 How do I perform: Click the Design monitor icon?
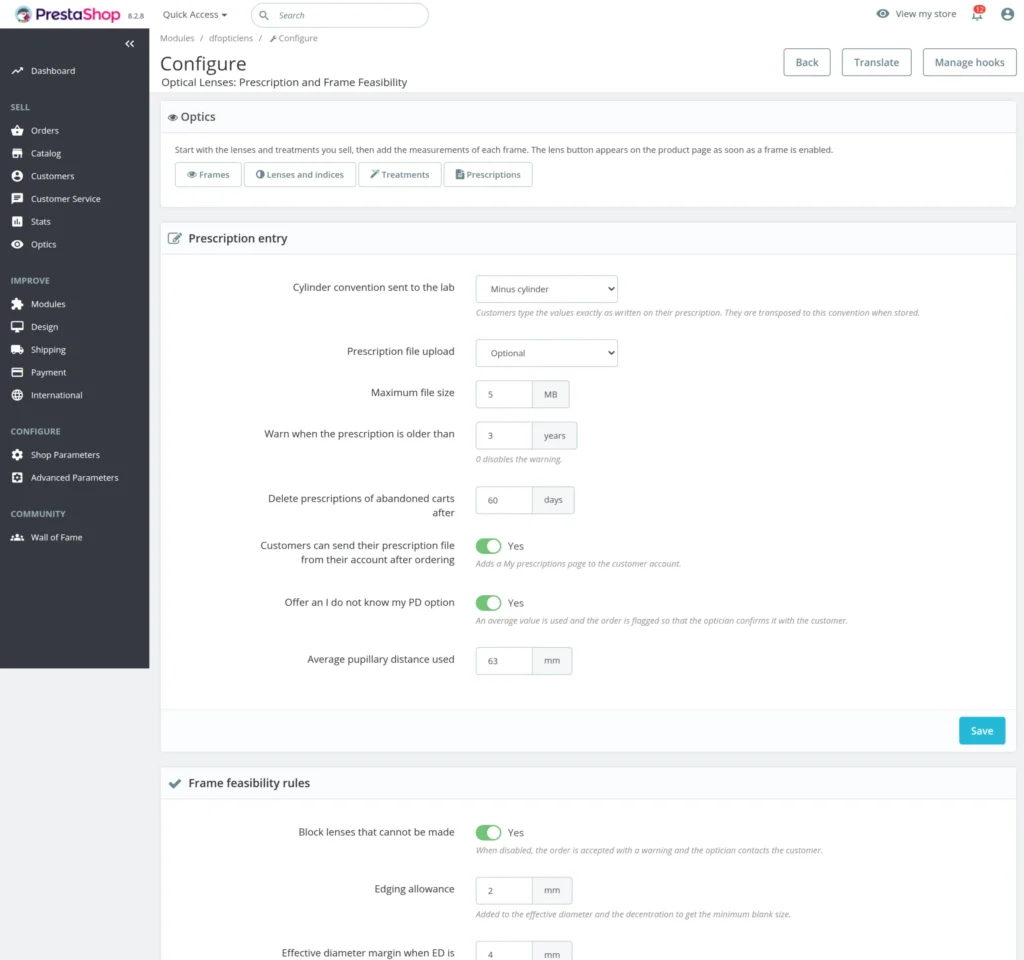tap(17, 327)
